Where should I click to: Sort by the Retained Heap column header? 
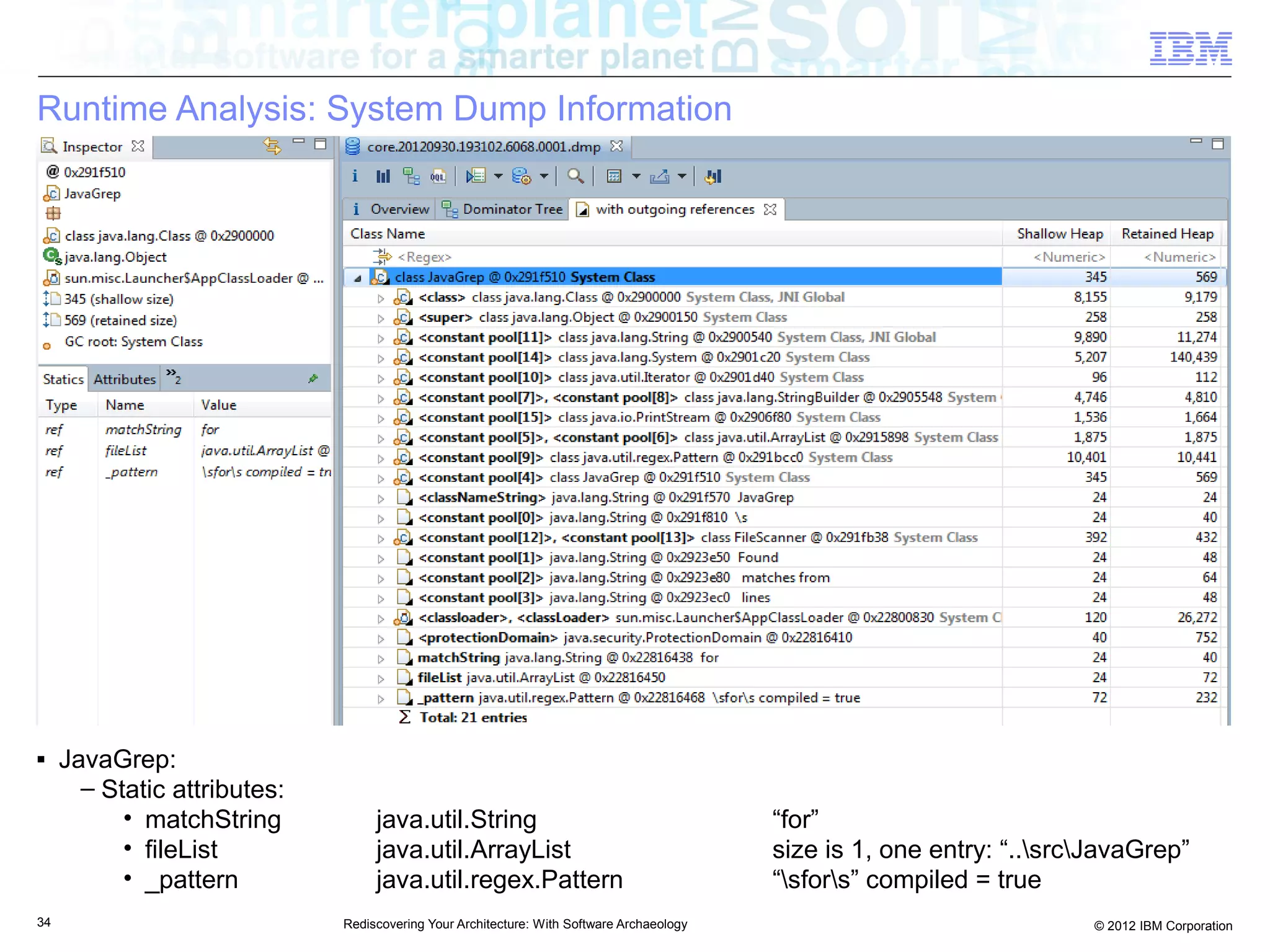1167,234
